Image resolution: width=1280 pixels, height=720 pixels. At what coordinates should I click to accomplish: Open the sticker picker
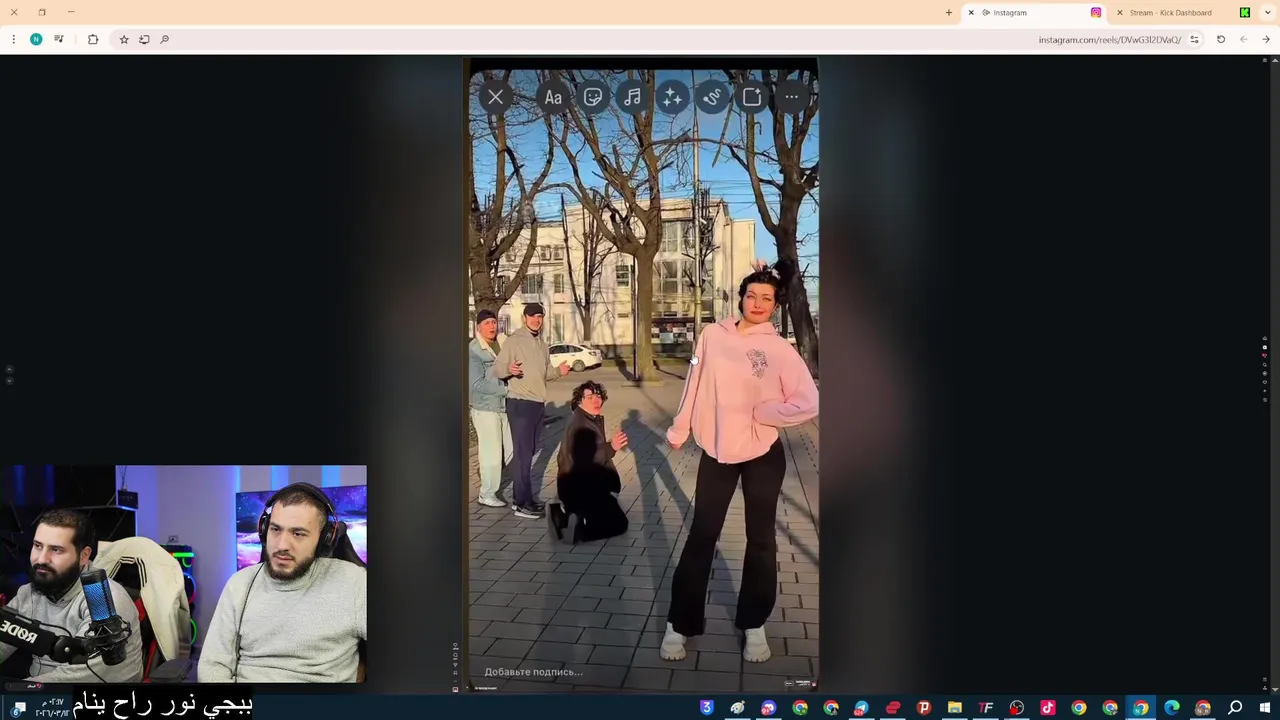coord(593,97)
